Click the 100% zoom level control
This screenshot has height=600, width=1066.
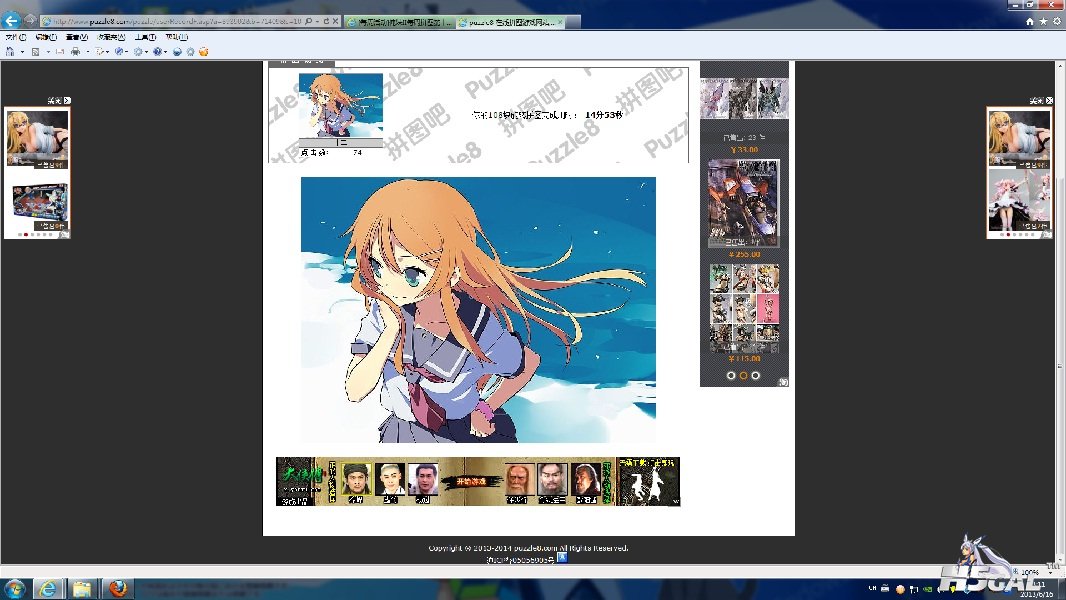click(x=1031, y=572)
